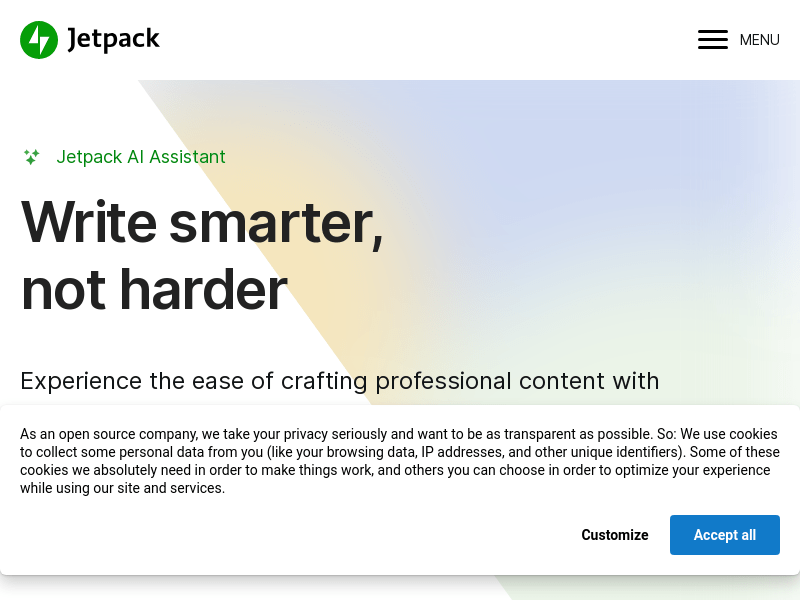Click the MENU label in the header

click(759, 40)
